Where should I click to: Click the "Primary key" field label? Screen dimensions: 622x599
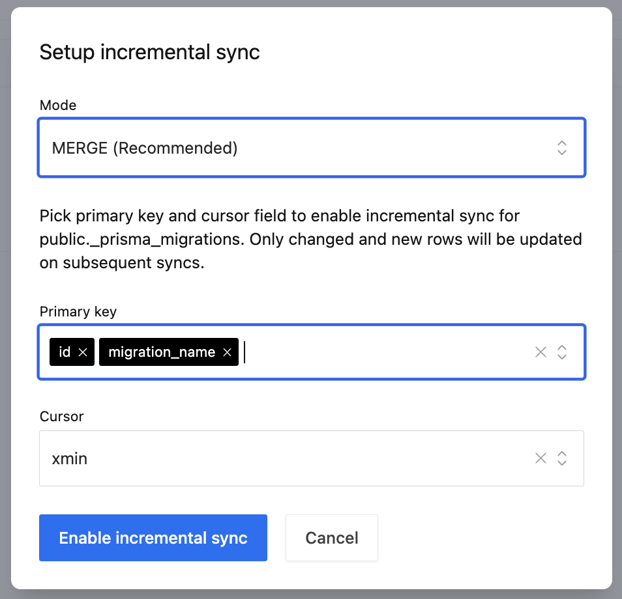pos(78,311)
